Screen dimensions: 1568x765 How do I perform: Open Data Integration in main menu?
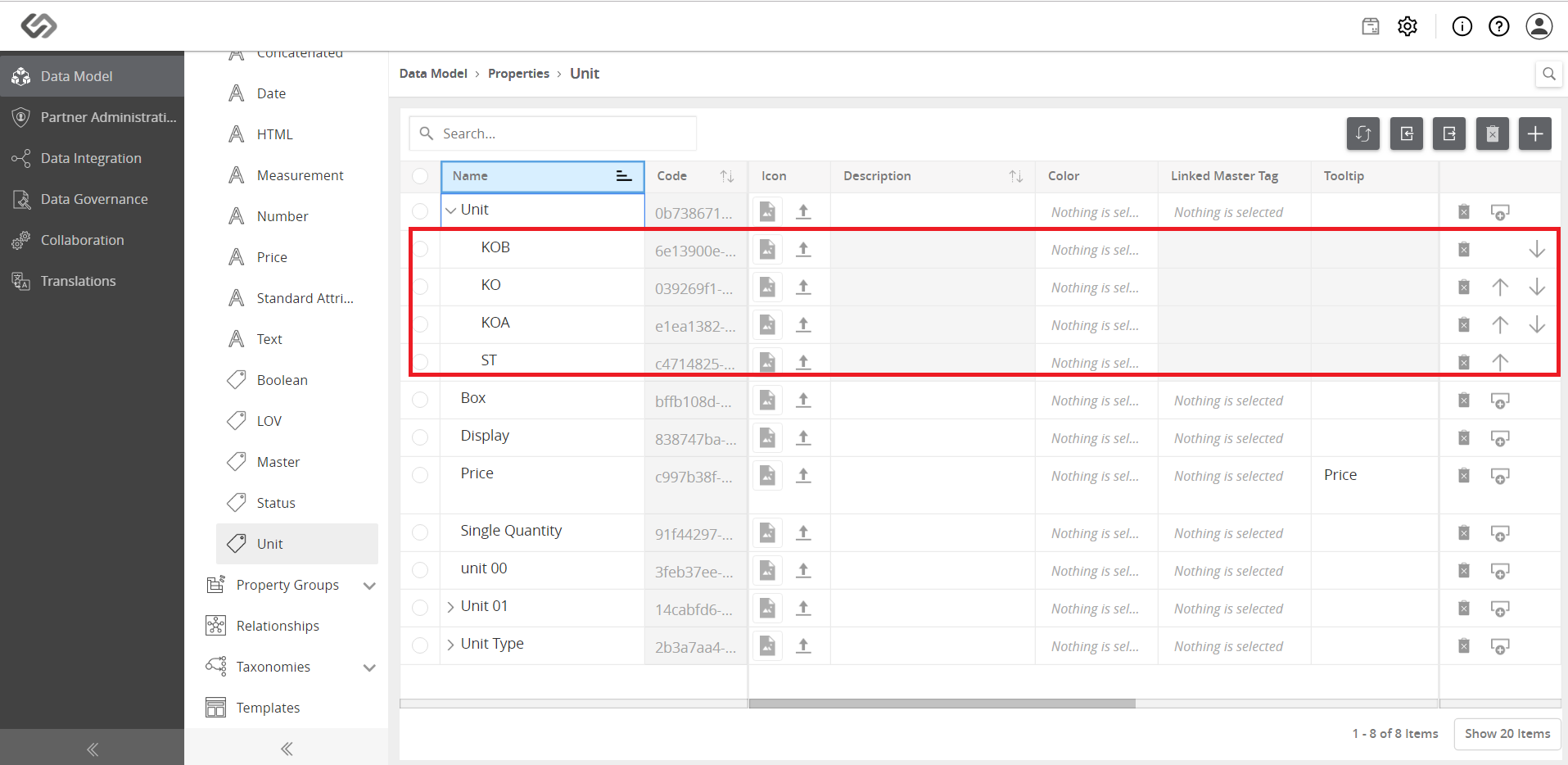(x=92, y=158)
